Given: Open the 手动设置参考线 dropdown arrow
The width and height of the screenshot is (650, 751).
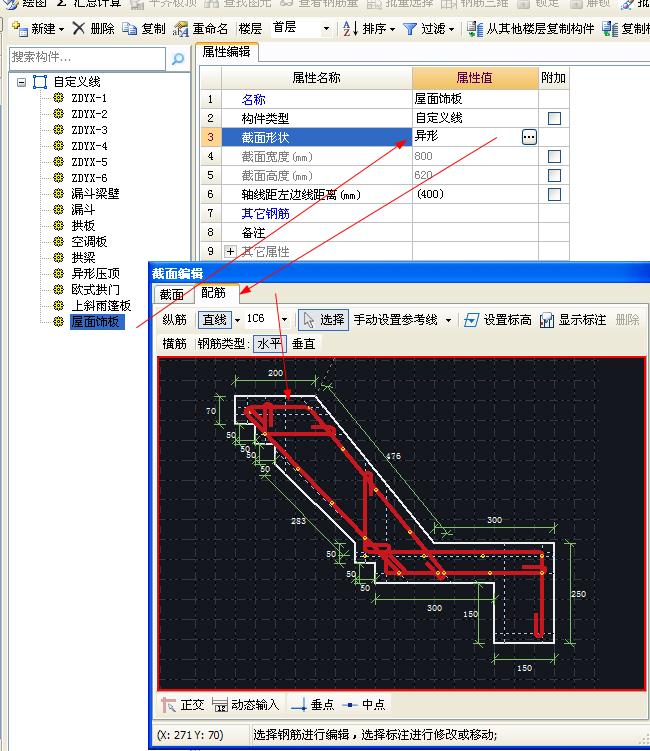Looking at the screenshot, I should 448,320.
